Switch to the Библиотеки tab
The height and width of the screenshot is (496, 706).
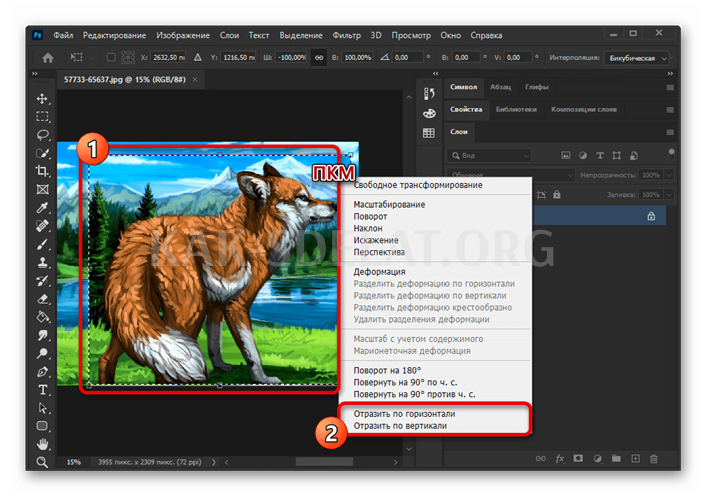tap(516, 109)
